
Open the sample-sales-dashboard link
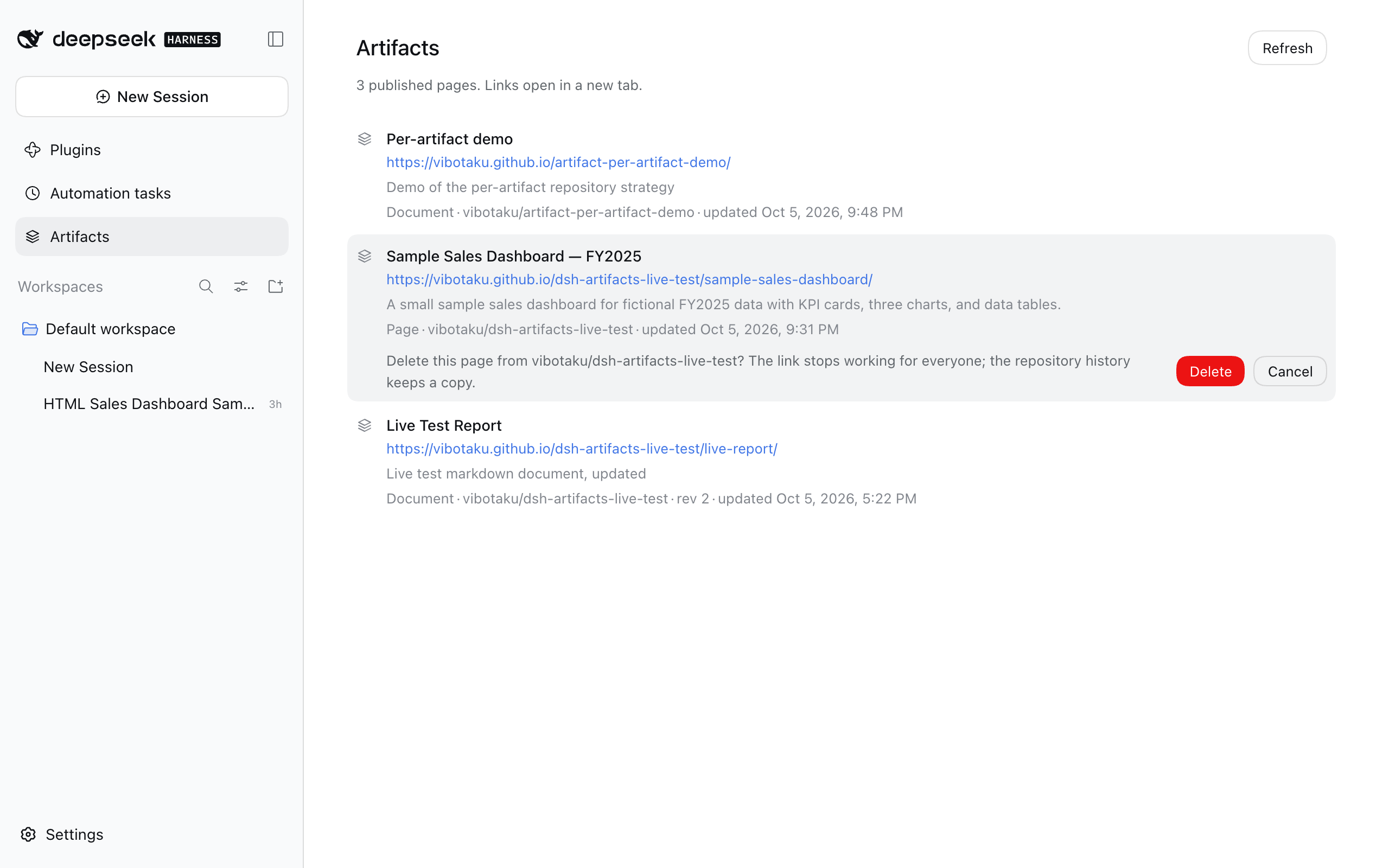[629, 279]
